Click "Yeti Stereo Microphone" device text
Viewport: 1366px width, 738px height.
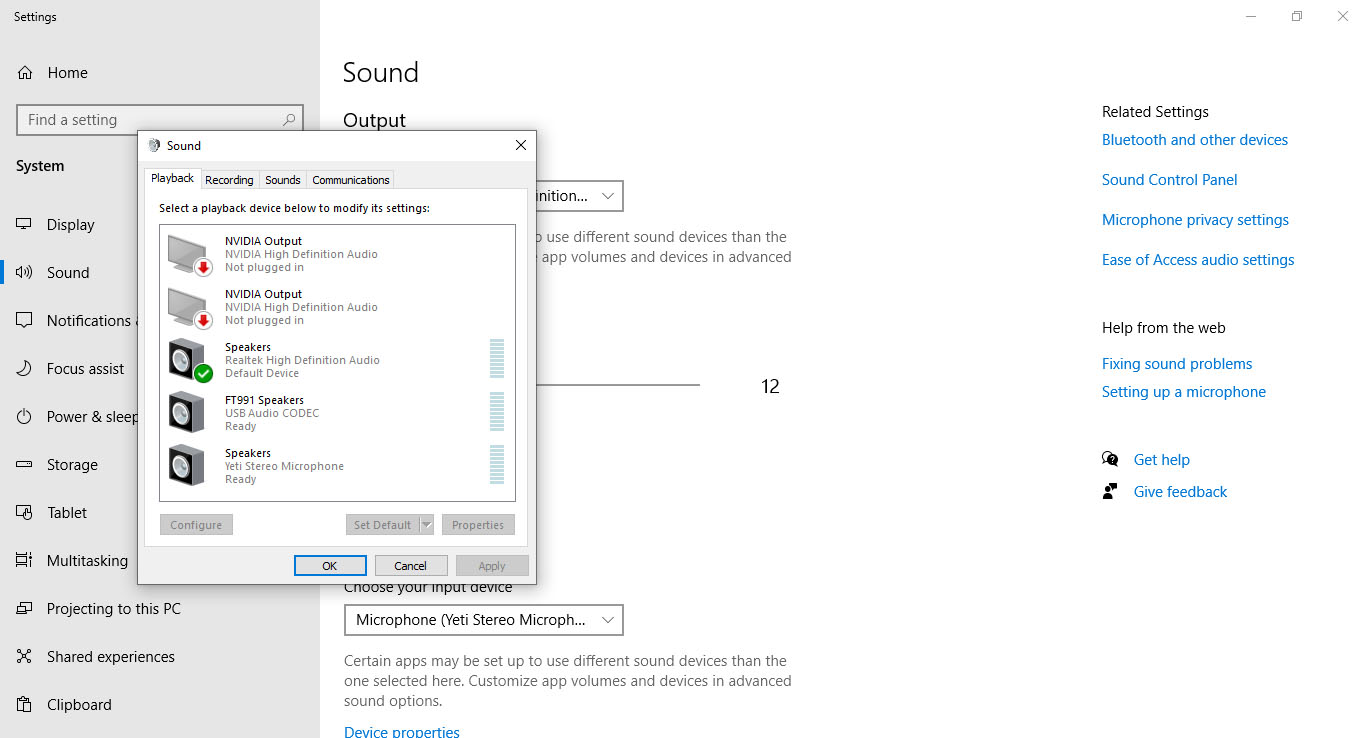284,466
